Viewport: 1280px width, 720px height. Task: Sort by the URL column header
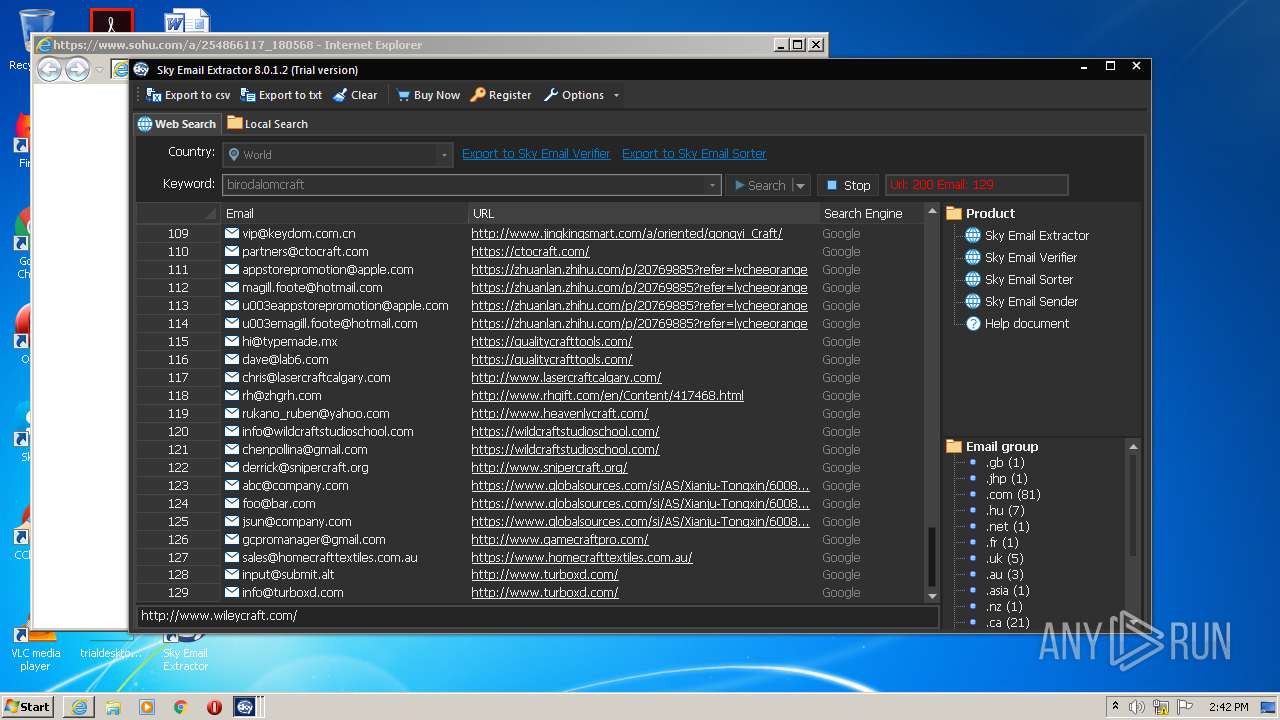pyautogui.click(x=644, y=213)
